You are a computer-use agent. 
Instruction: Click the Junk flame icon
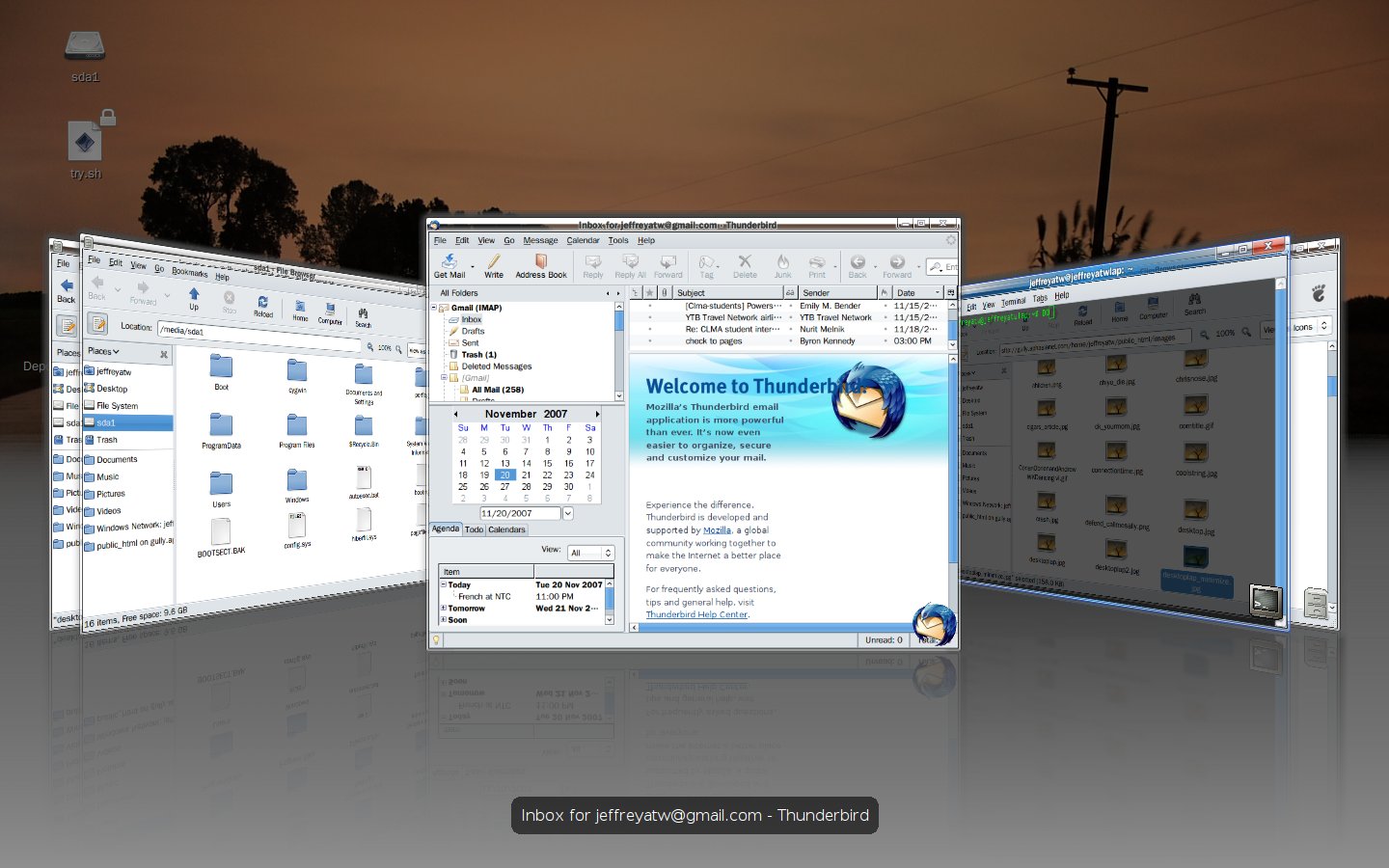pos(782,261)
